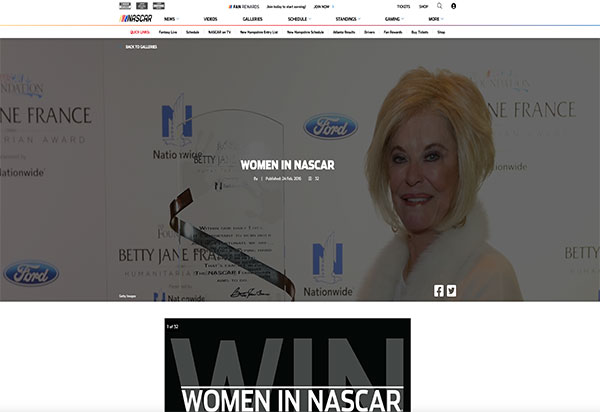The width and height of the screenshot is (600, 412).
Task: Open Buy Tickets quick link
Action: point(420,32)
